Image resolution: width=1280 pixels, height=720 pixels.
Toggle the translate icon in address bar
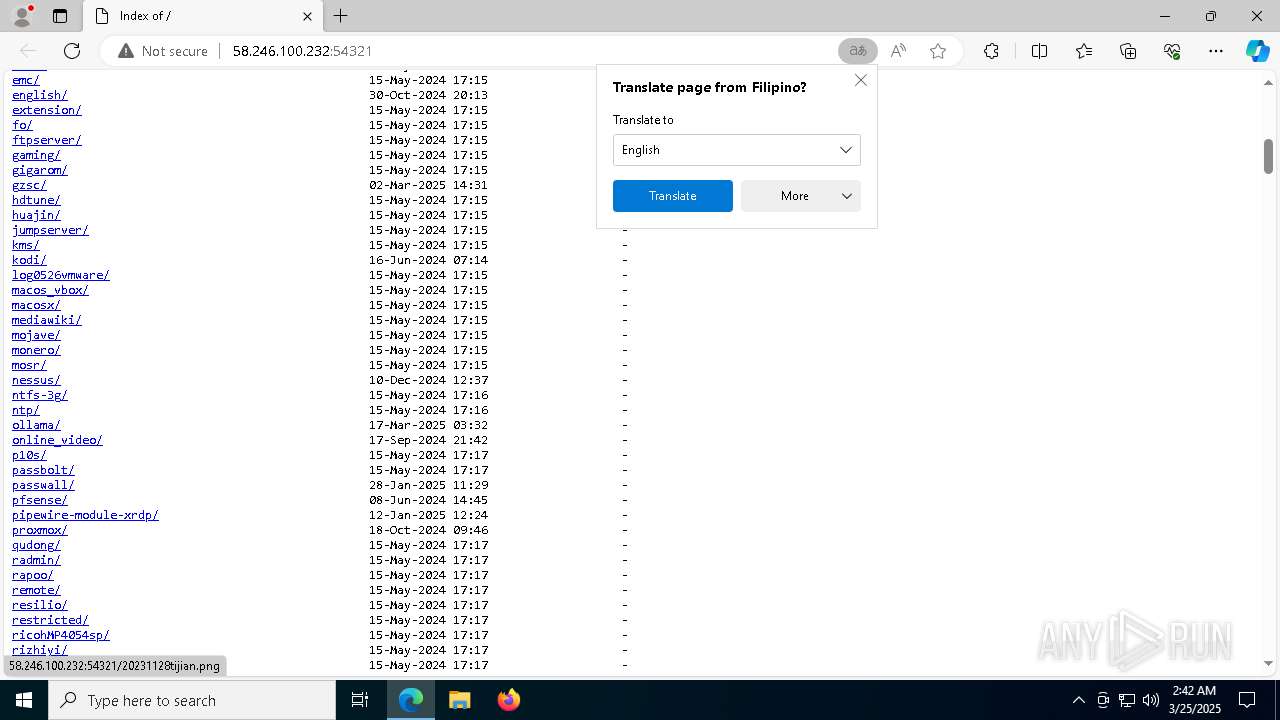tap(857, 51)
